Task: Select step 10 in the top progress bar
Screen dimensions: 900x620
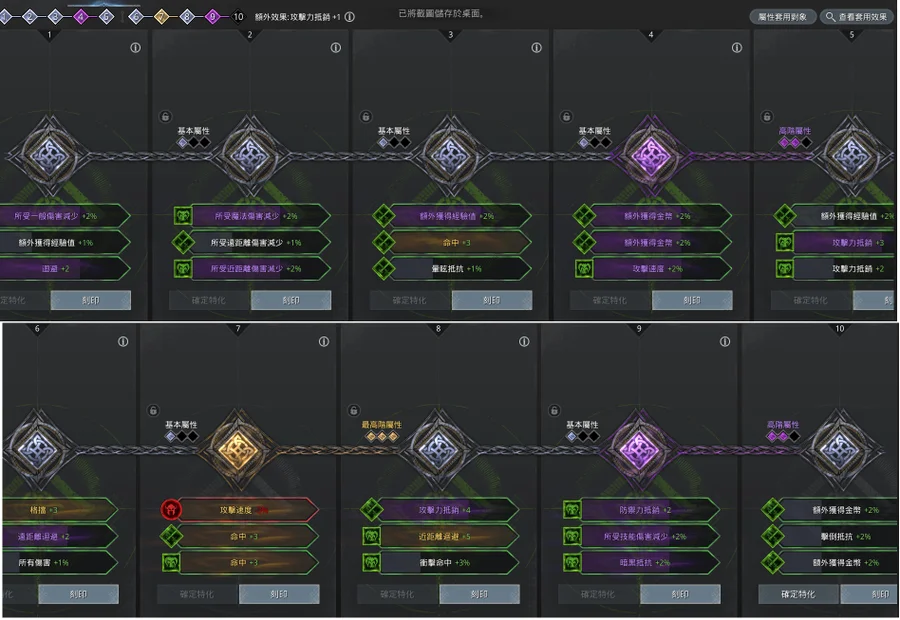Action: (x=238, y=17)
